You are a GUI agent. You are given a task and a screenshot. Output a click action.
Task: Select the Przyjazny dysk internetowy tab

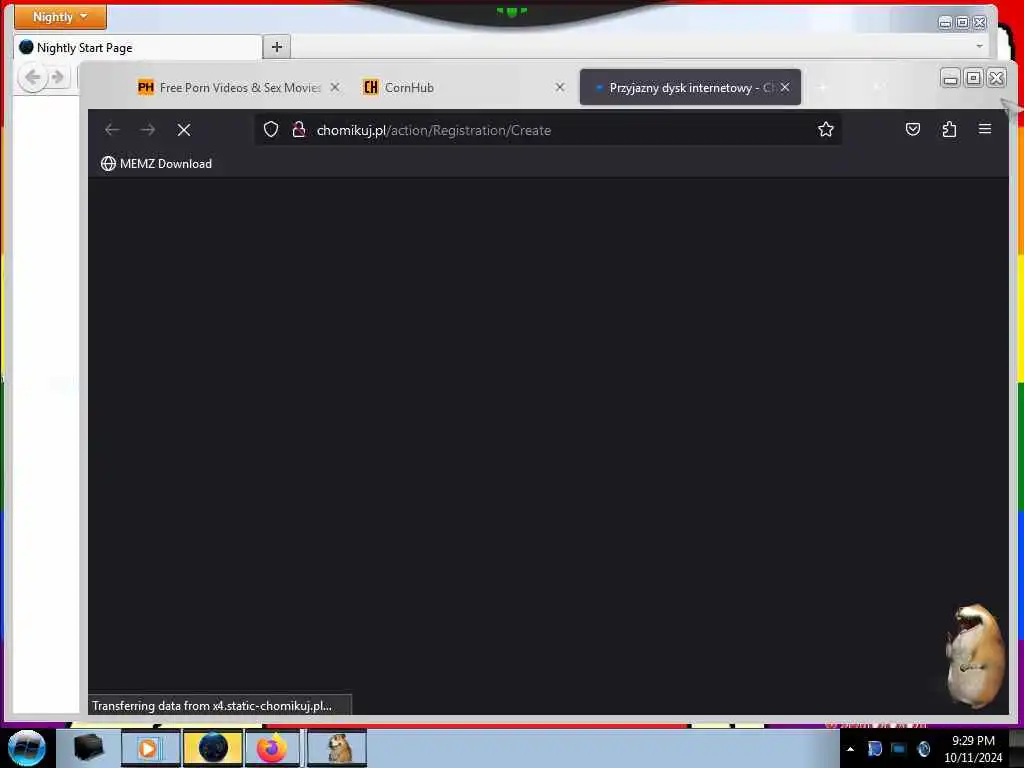(690, 88)
